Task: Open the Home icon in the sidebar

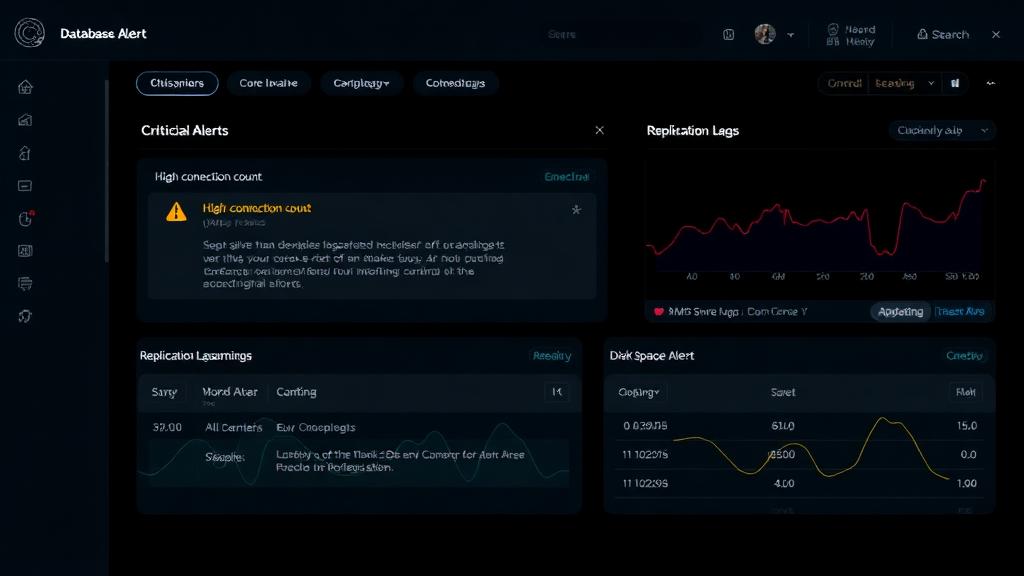Action: (x=24, y=88)
